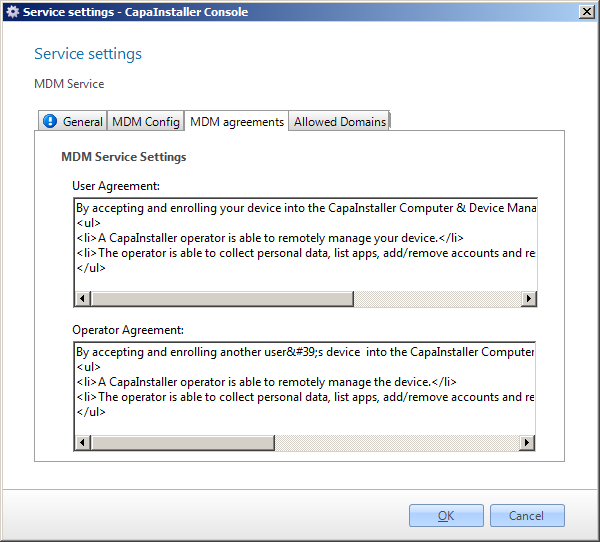The width and height of the screenshot is (600, 542).
Task: Click User Agreement horizontal scrollbar thumb
Action: pos(222,299)
